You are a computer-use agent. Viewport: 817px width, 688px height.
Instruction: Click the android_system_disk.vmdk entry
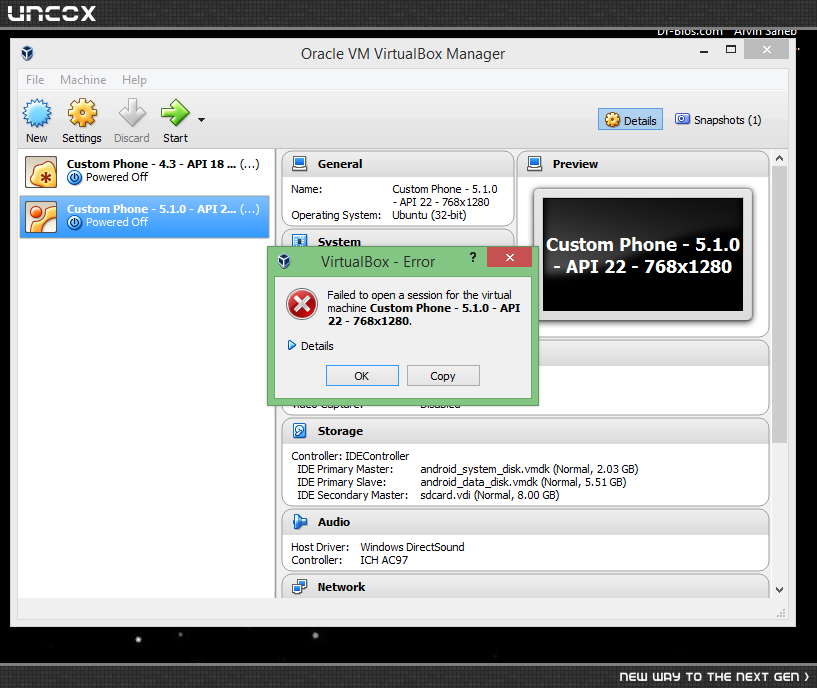[x=529, y=469]
